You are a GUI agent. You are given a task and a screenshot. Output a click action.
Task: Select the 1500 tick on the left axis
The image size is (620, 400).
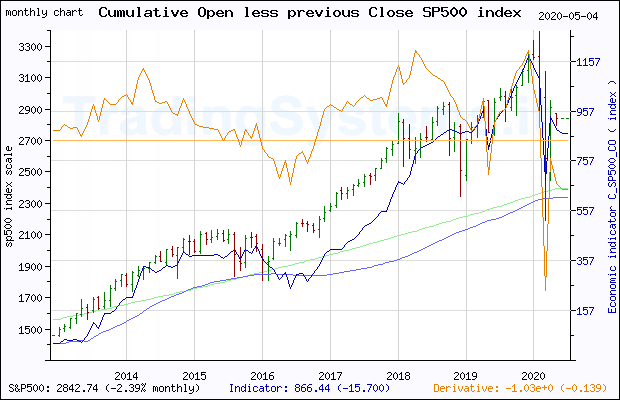[x=30, y=330]
